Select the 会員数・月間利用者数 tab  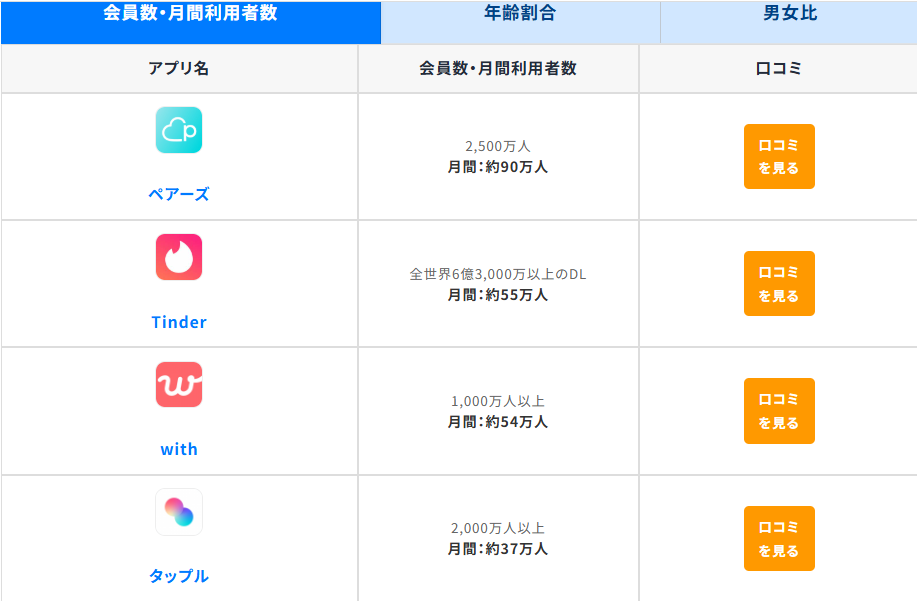190,14
